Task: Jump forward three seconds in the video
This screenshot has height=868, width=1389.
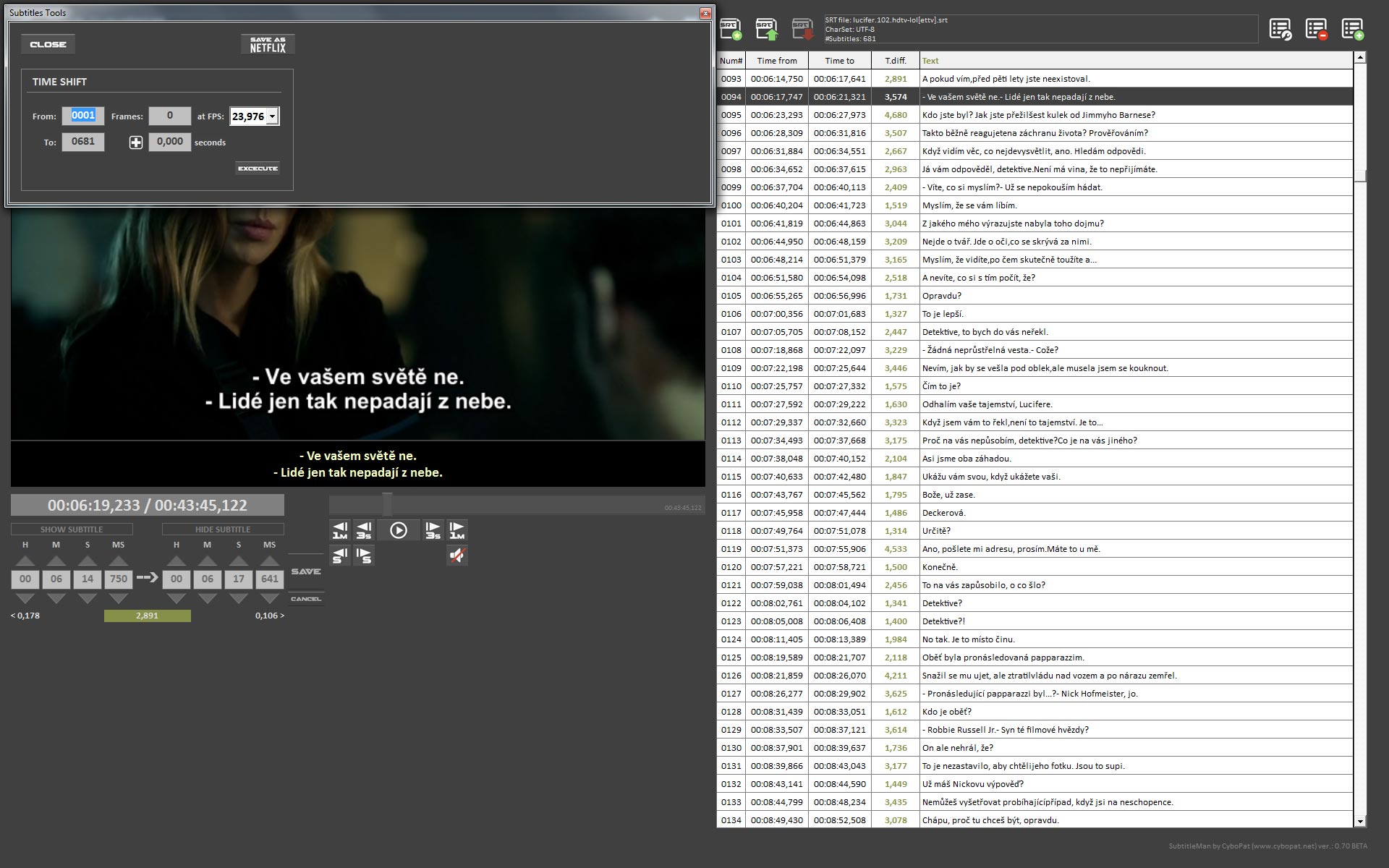Action: tap(433, 530)
